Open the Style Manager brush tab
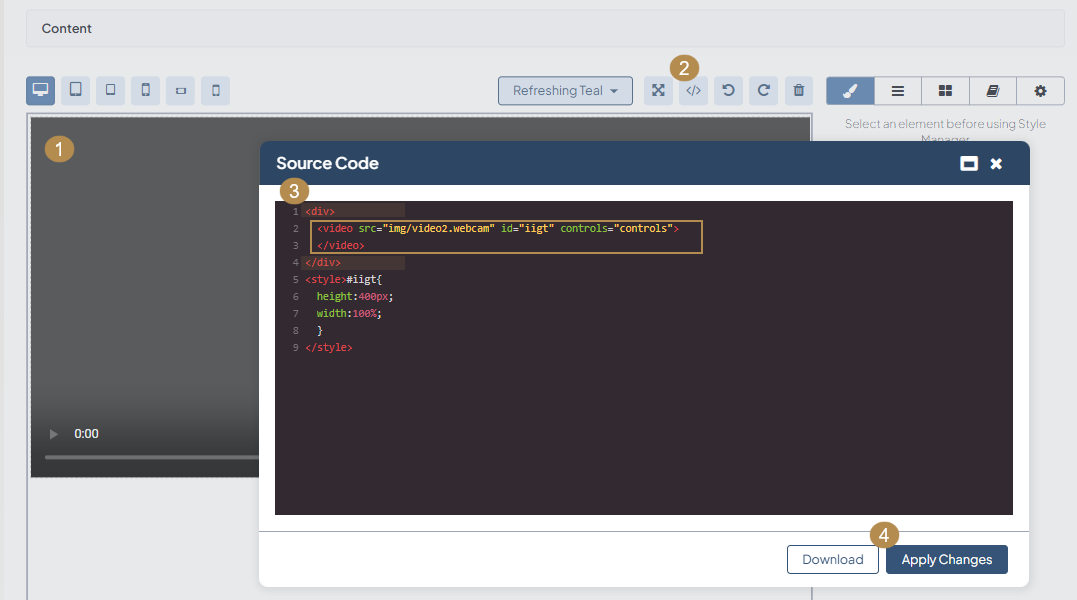Screen dimensions: 1077x600 [x=850, y=91]
